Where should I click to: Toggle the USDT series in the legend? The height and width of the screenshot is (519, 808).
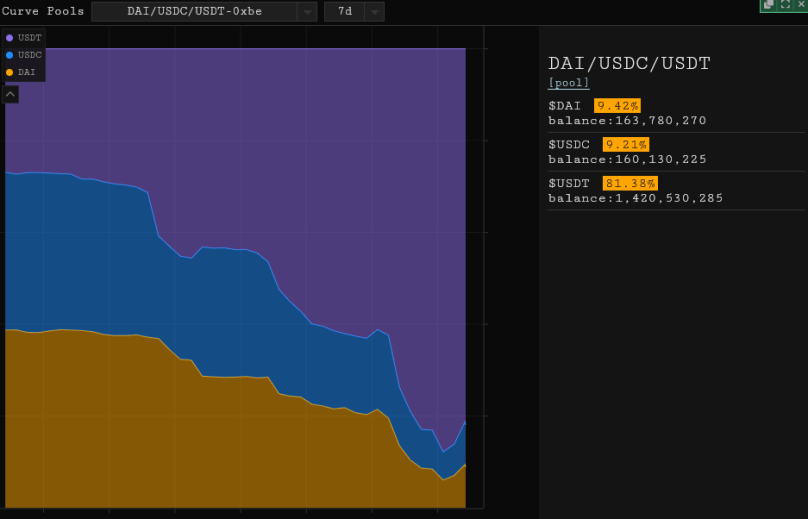tap(24, 38)
